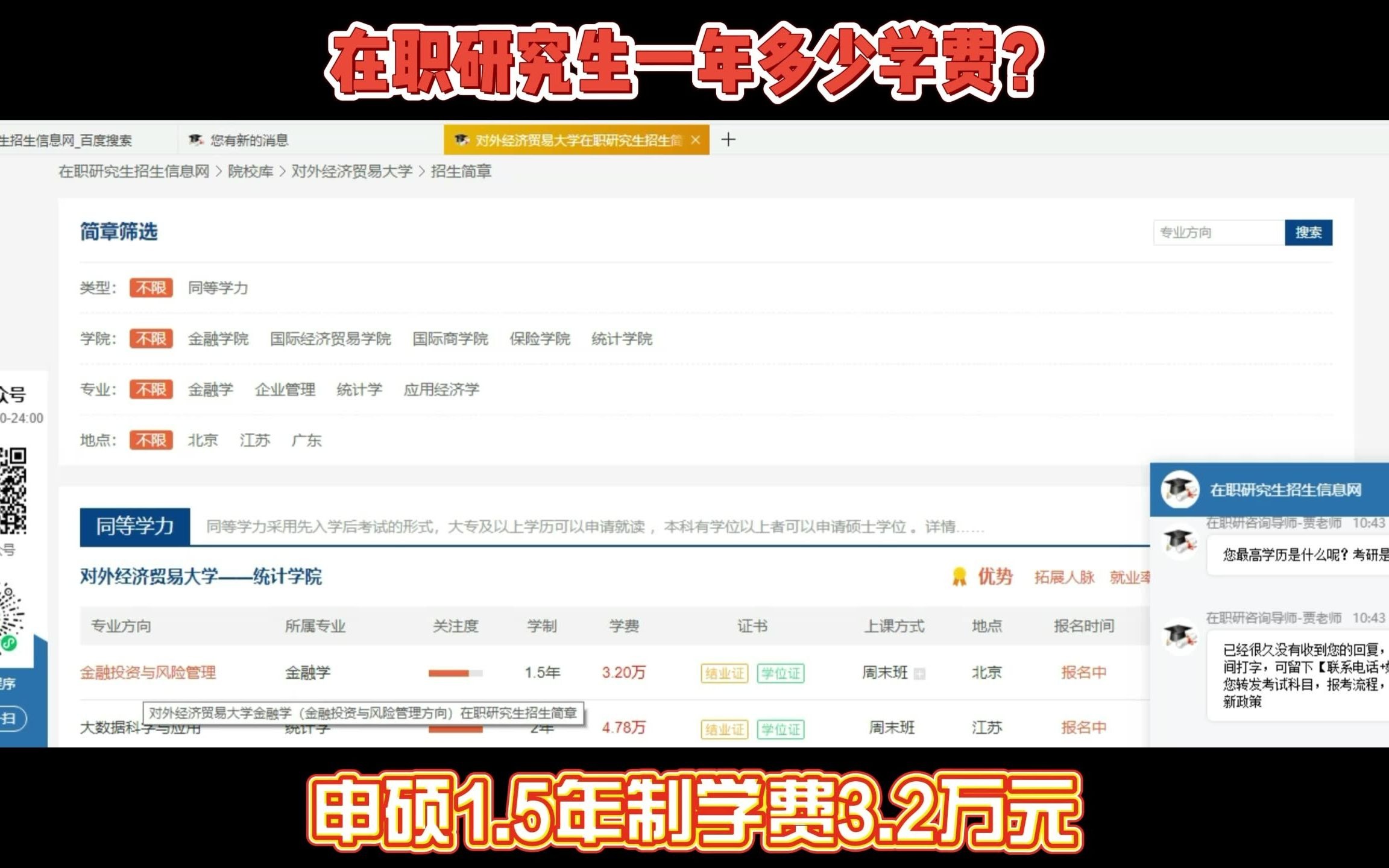Click the 4.78万 tuition value
This screenshot has height=868, width=1389.
coord(624,728)
